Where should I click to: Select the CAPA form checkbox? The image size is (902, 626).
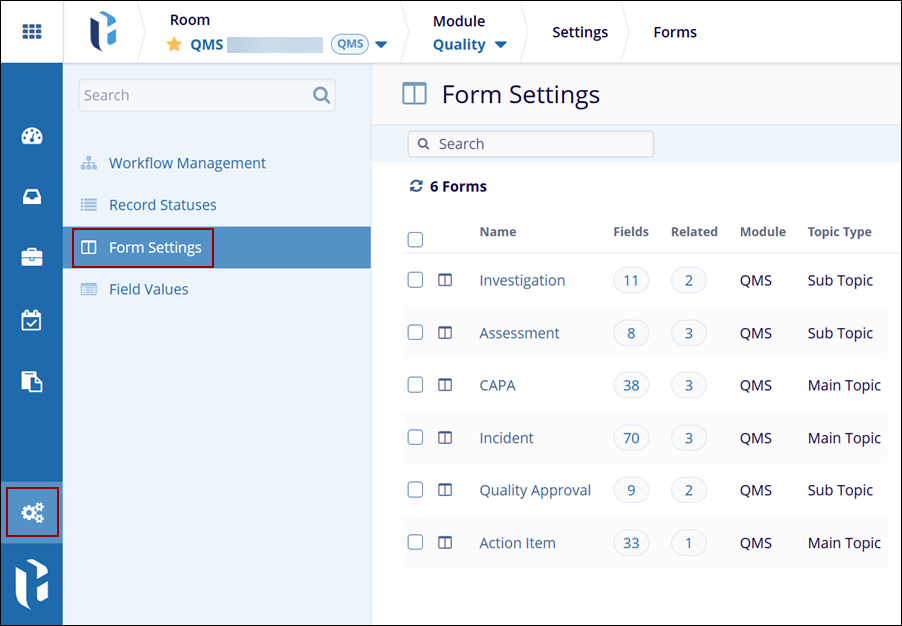tap(415, 385)
